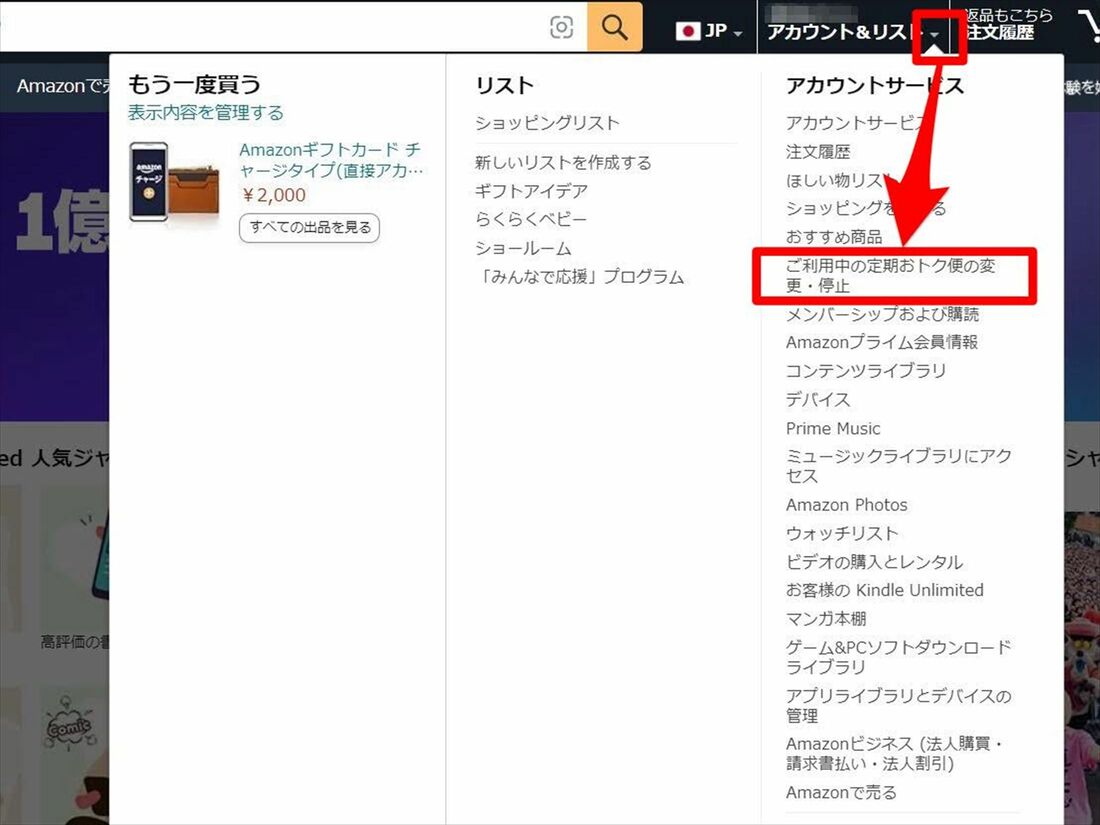The image size is (1100, 825).
Task: Open ウォッチリスト menu entry
Action: click(842, 533)
